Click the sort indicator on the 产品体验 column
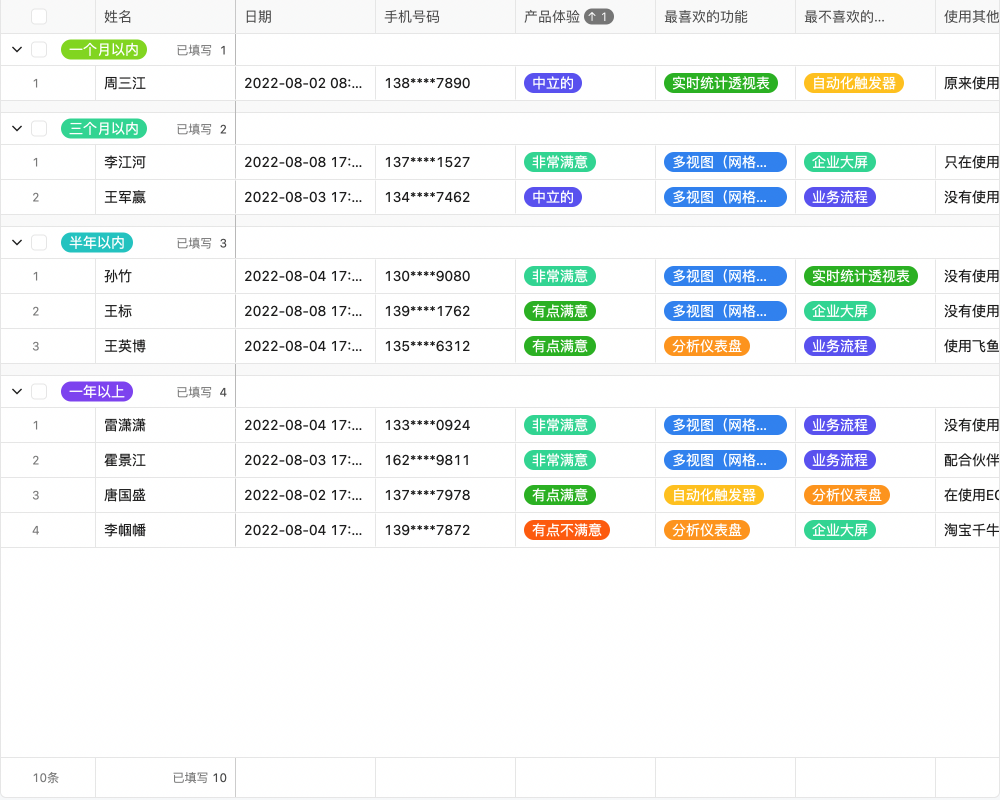Image resolution: width=1000 pixels, height=800 pixels. (x=598, y=15)
